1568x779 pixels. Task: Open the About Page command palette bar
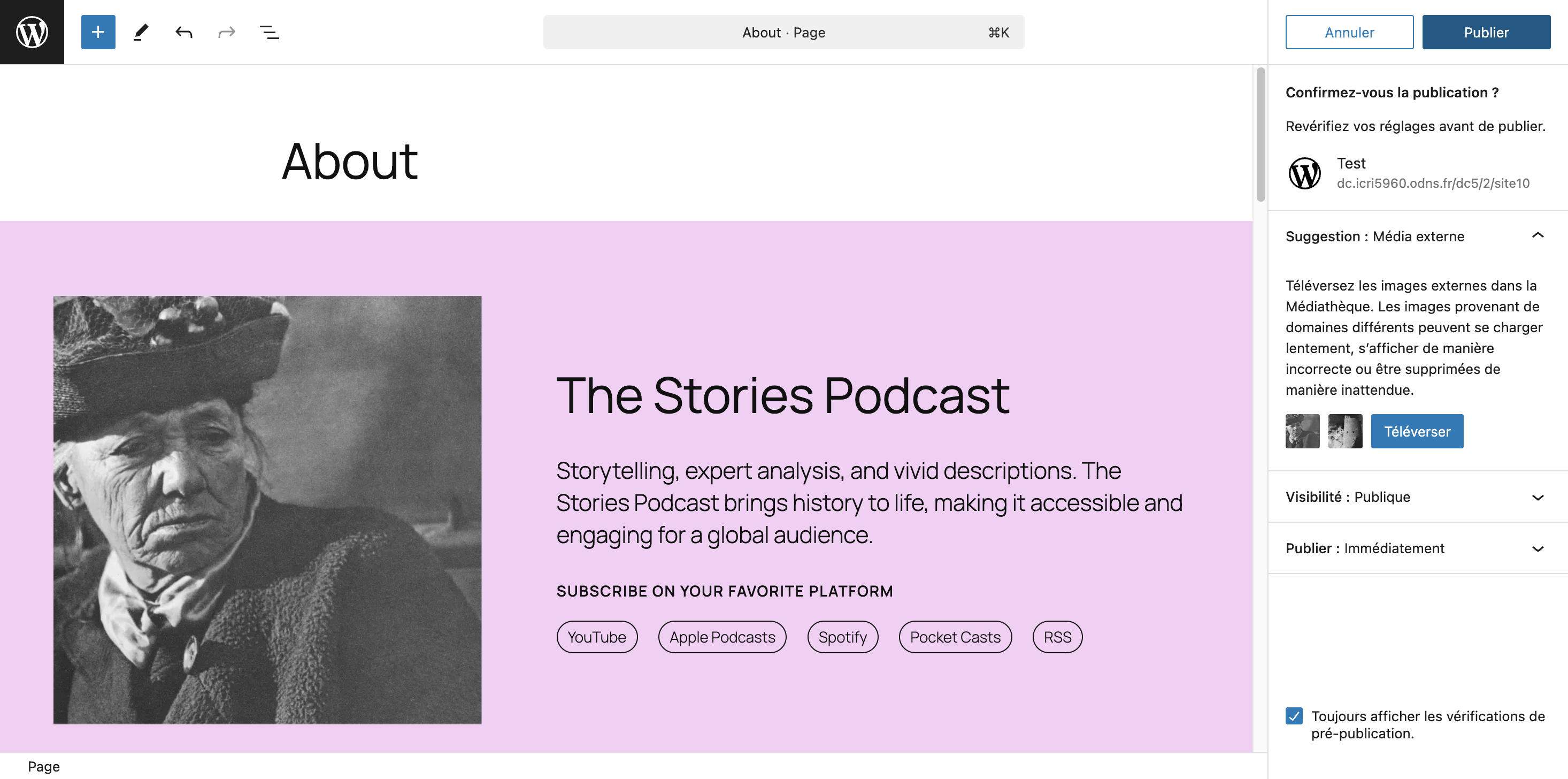pyautogui.click(x=783, y=32)
